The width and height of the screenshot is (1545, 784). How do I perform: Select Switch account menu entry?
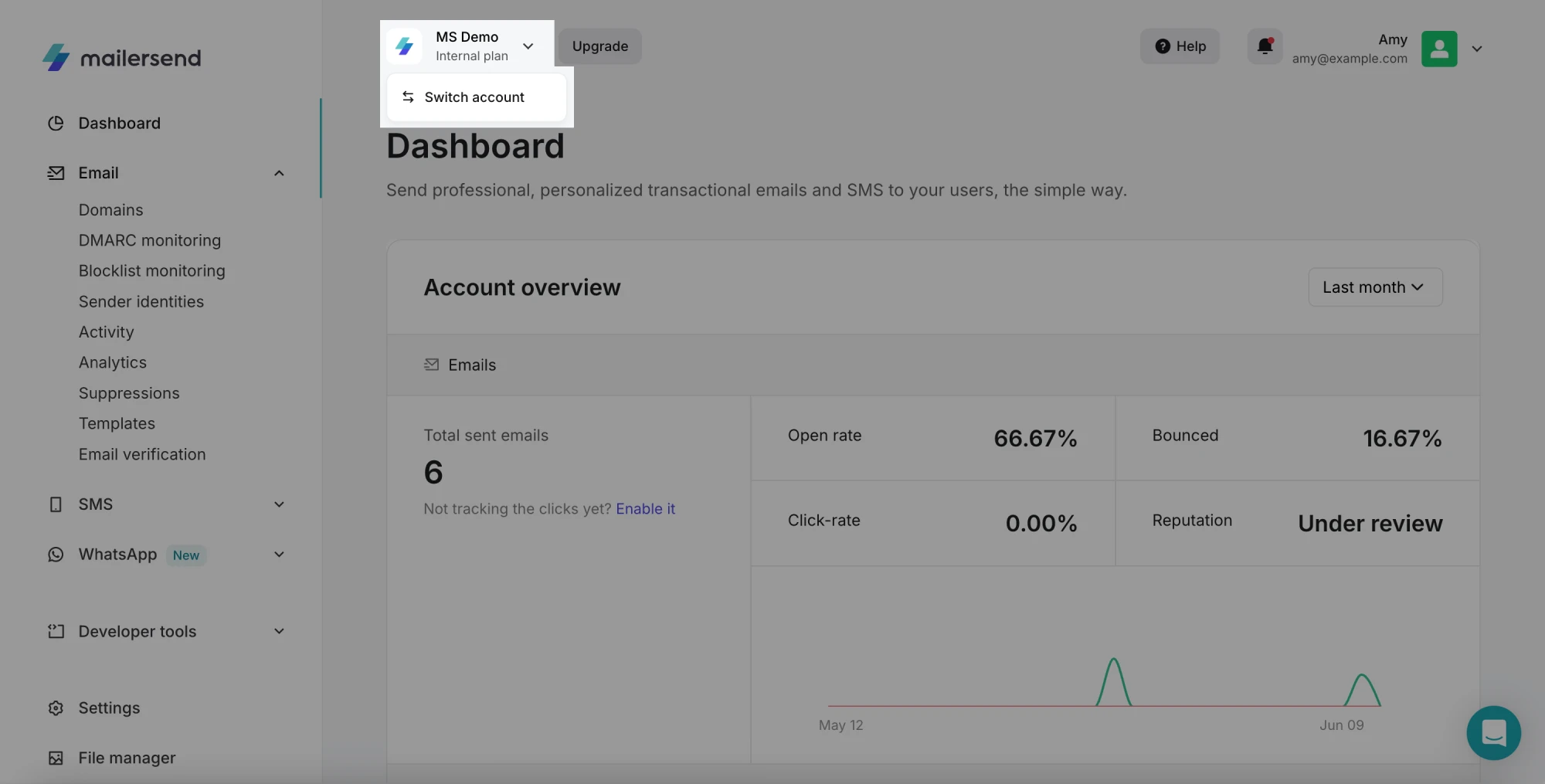(477, 97)
